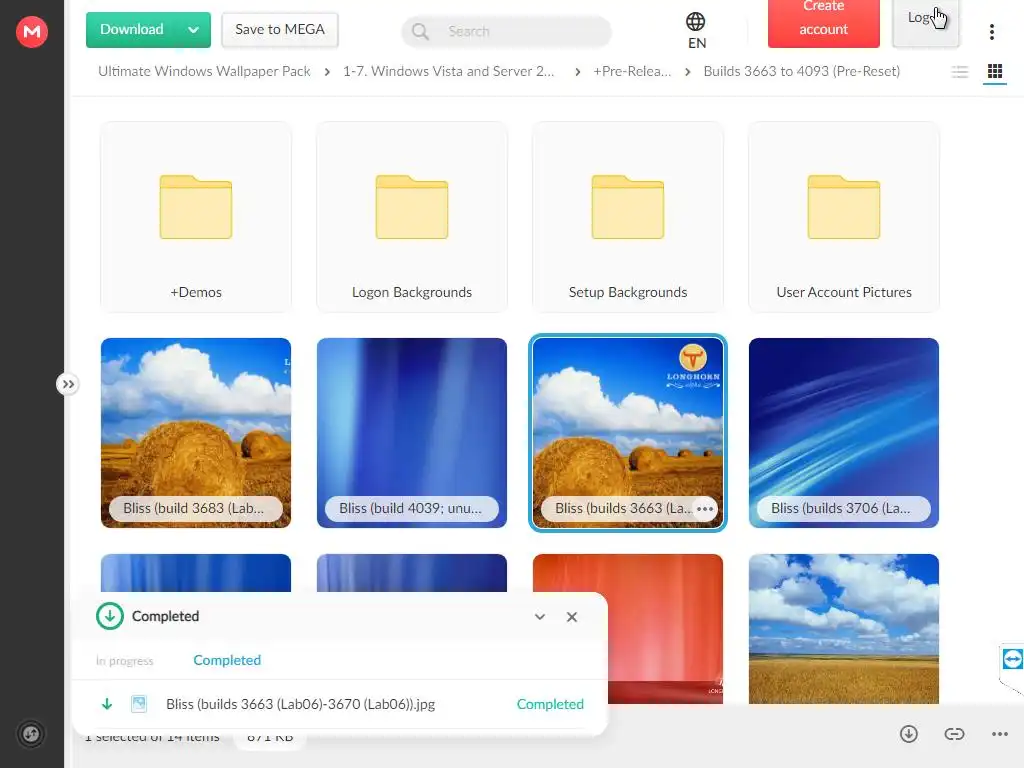The image size is (1024, 768).
Task: Open the +Demos folder
Action: tap(196, 217)
